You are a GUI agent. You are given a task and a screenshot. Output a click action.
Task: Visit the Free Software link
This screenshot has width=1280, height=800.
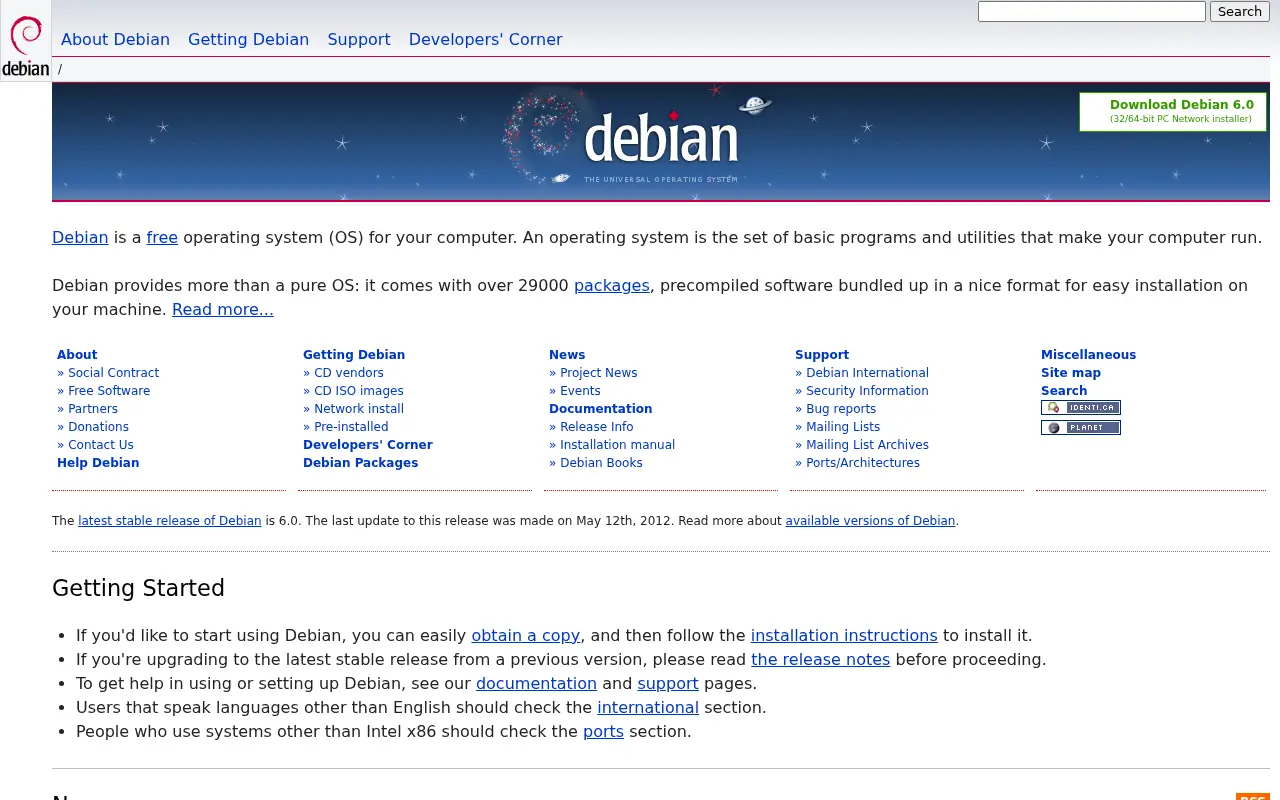(x=109, y=391)
